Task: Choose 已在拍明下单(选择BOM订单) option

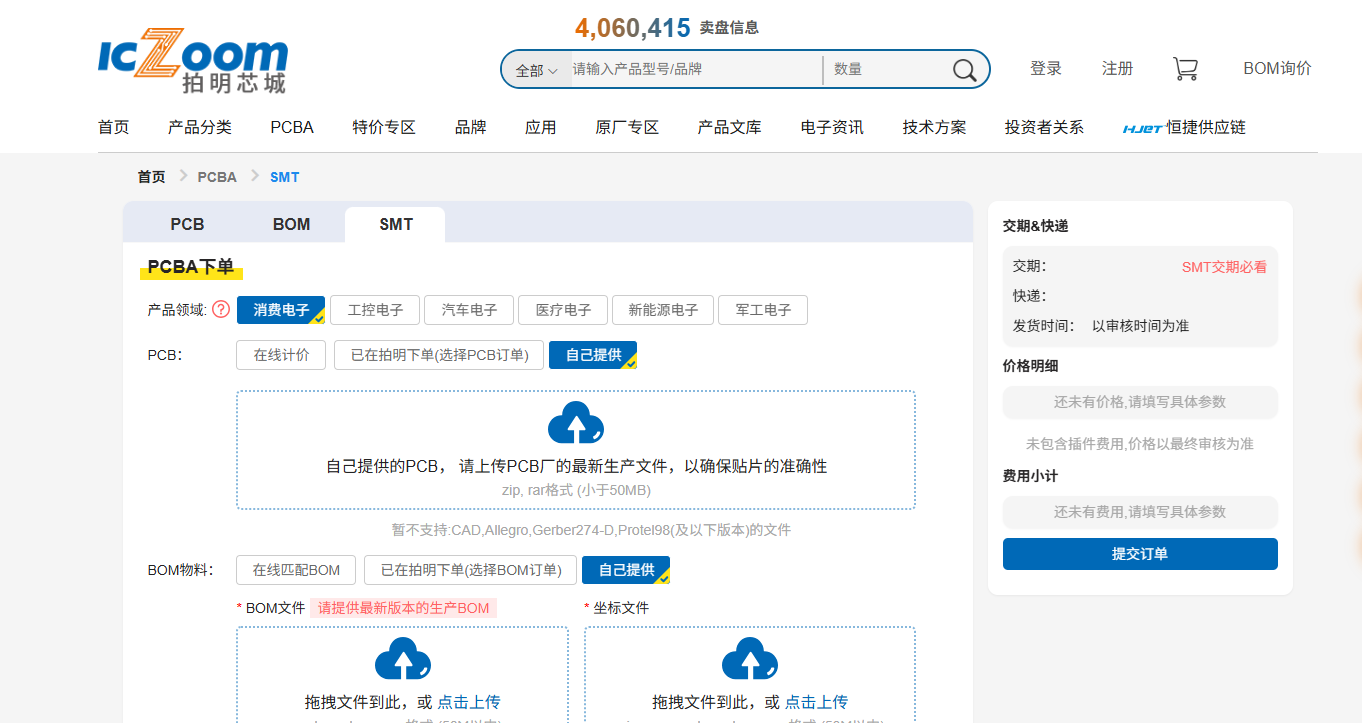Action: [x=470, y=570]
